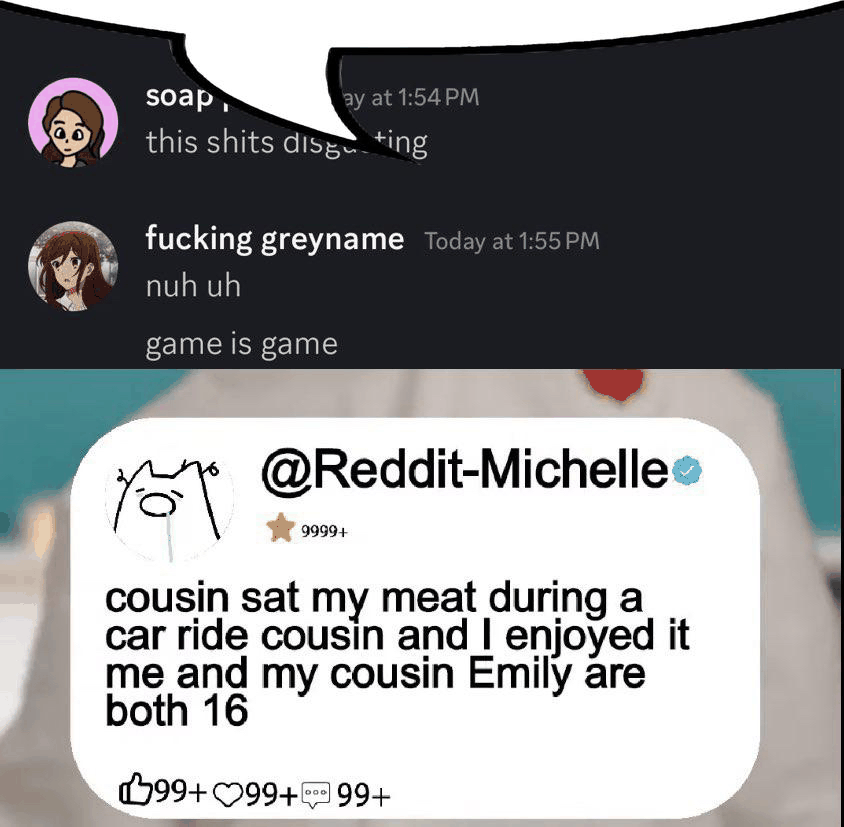844x827 pixels.
Task: Click the Reddit post body text
Action: point(397,654)
